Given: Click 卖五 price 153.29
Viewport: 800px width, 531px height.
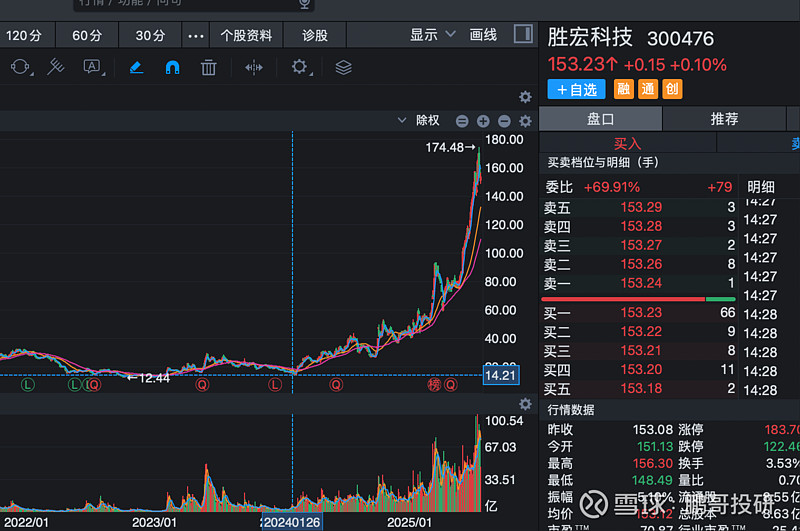Looking at the screenshot, I should (x=641, y=207).
